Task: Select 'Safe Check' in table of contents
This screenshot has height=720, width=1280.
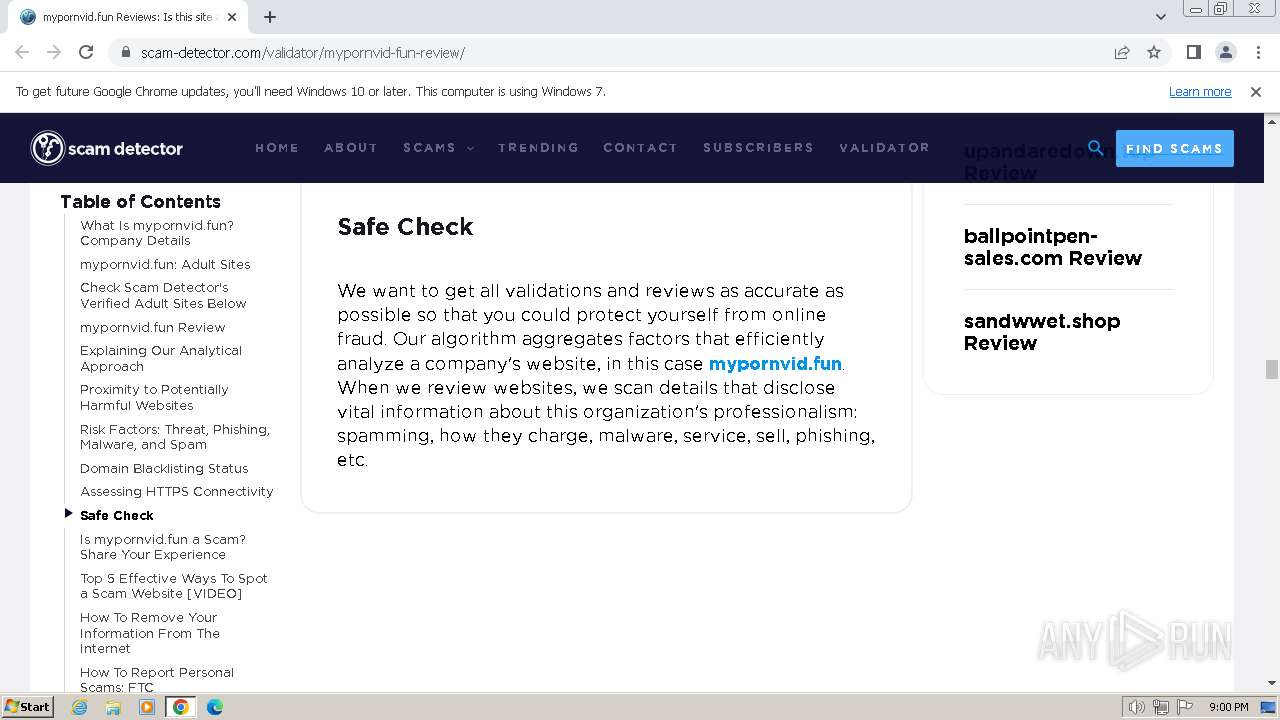Action: 117,515
